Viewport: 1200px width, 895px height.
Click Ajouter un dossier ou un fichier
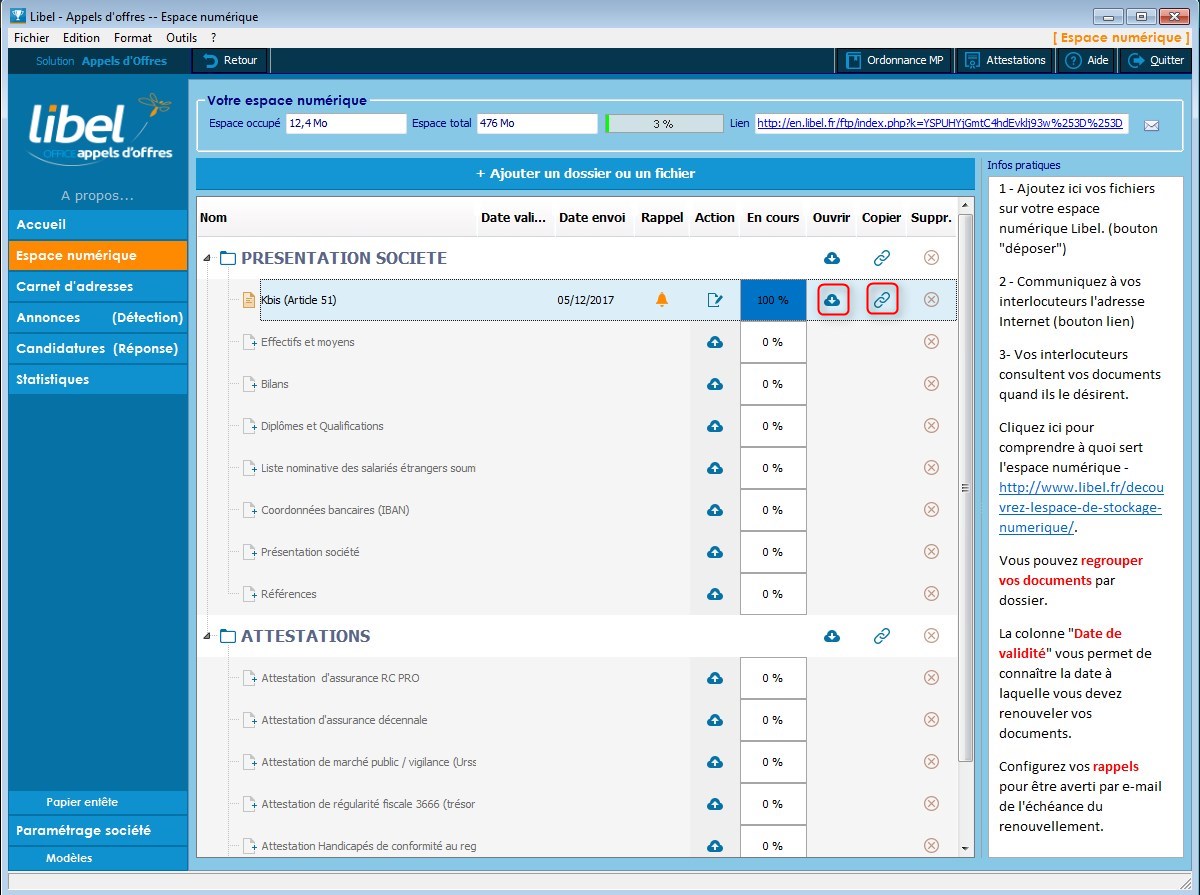(x=585, y=174)
